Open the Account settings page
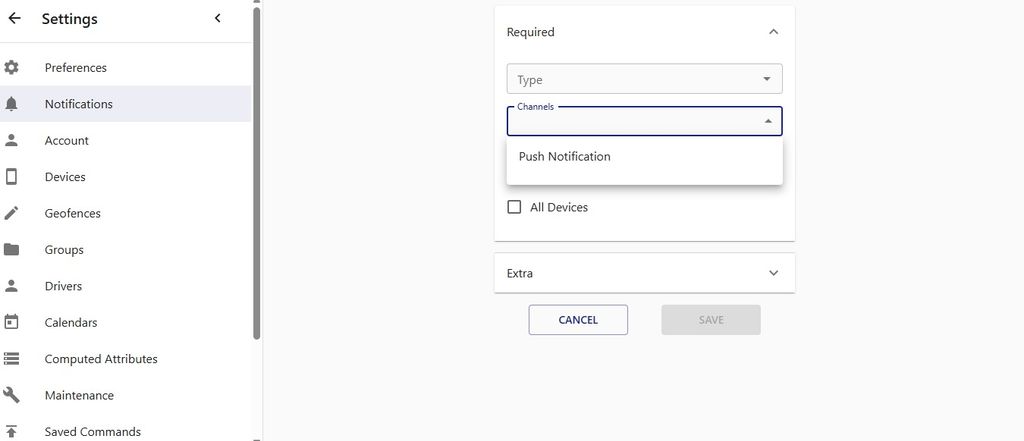Screen dimensions: 1024x441 (67, 141)
